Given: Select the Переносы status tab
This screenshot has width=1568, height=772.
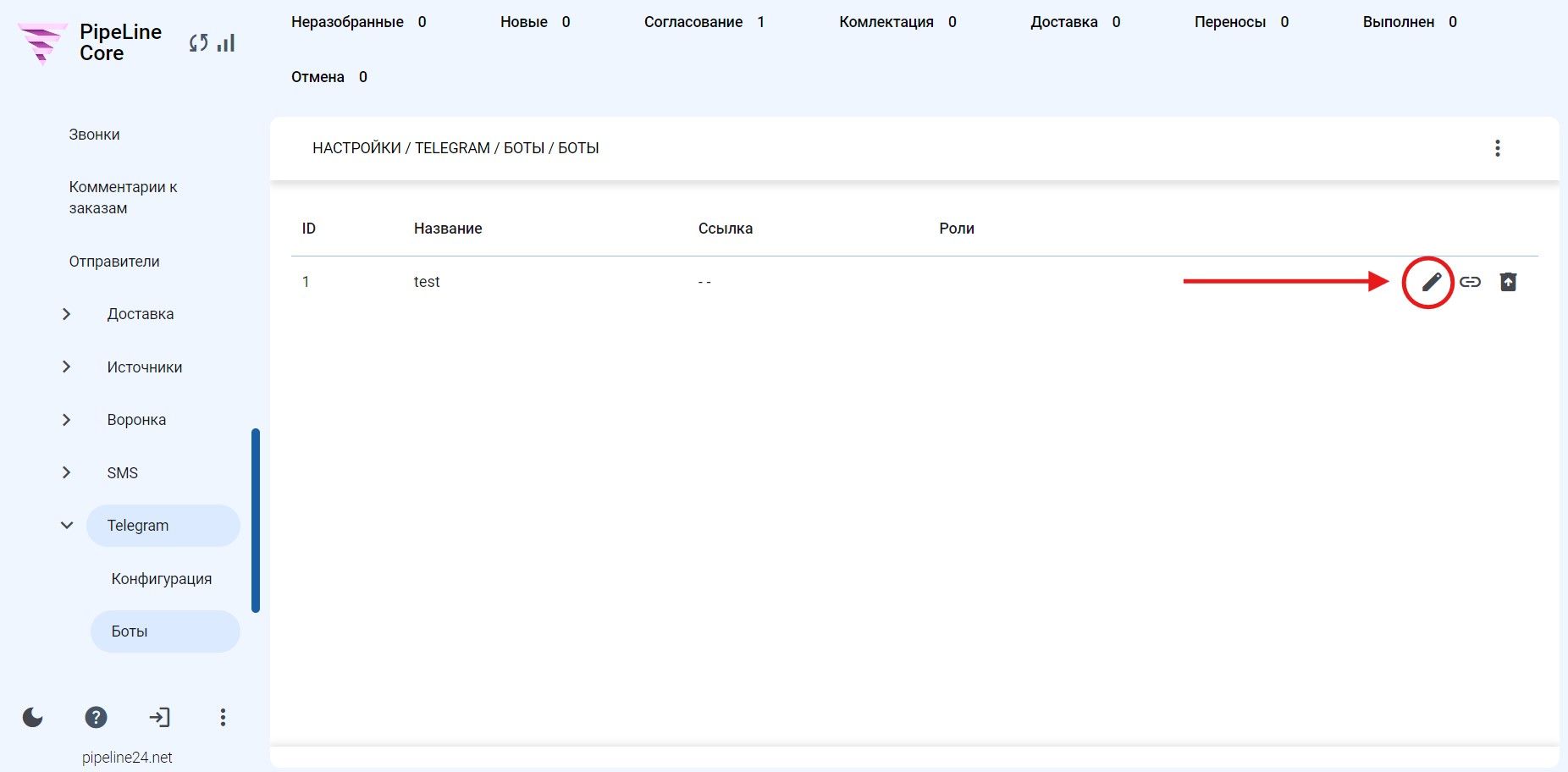Looking at the screenshot, I should pyautogui.click(x=1242, y=22).
